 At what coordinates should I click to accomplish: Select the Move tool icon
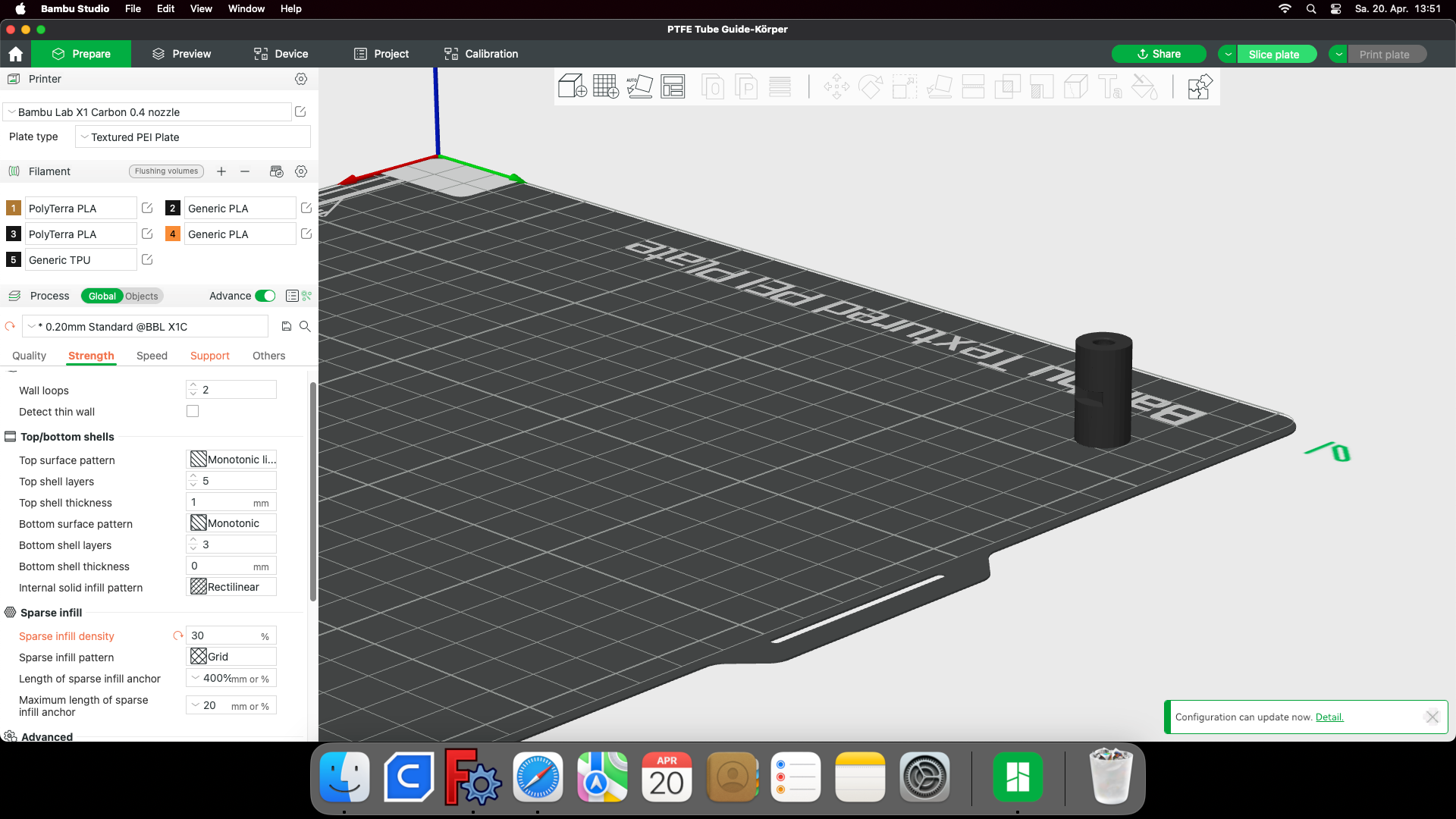coord(836,86)
